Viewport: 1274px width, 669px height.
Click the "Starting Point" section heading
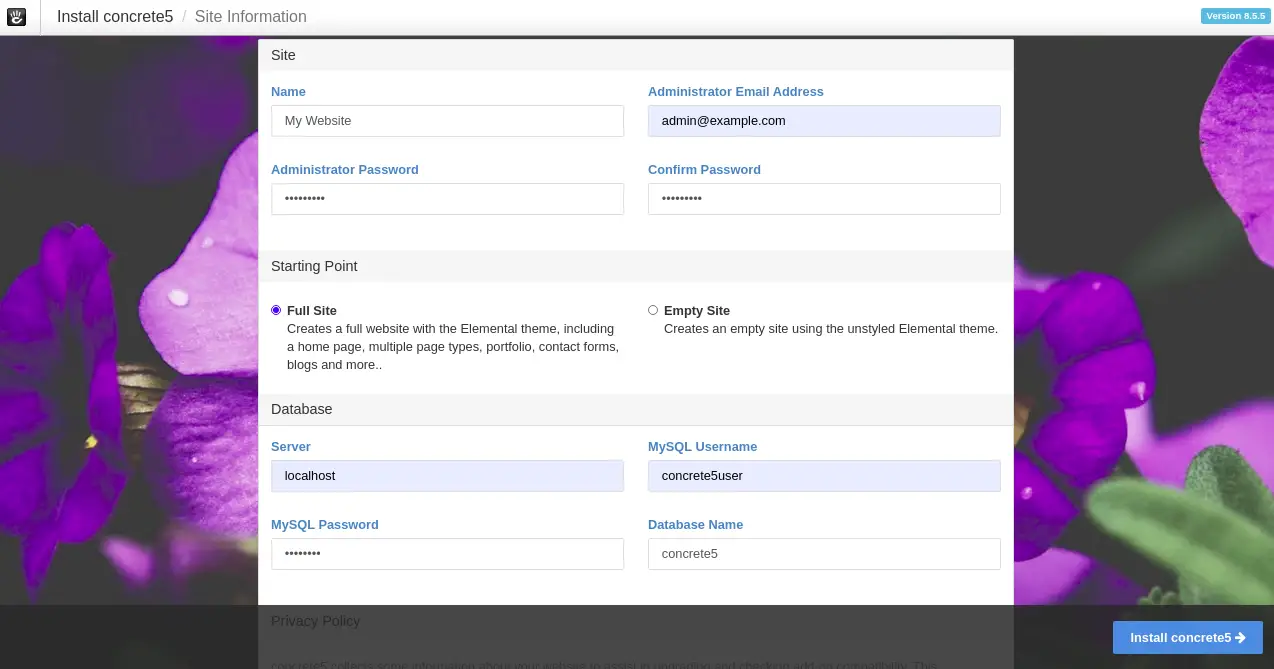pos(314,266)
